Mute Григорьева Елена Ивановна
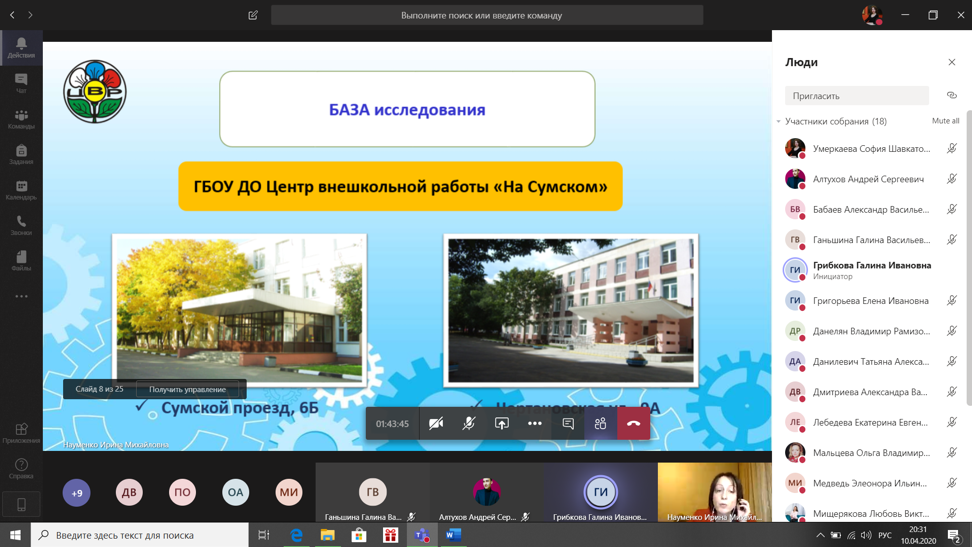Viewport: 972px width, 547px height. (952, 300)
